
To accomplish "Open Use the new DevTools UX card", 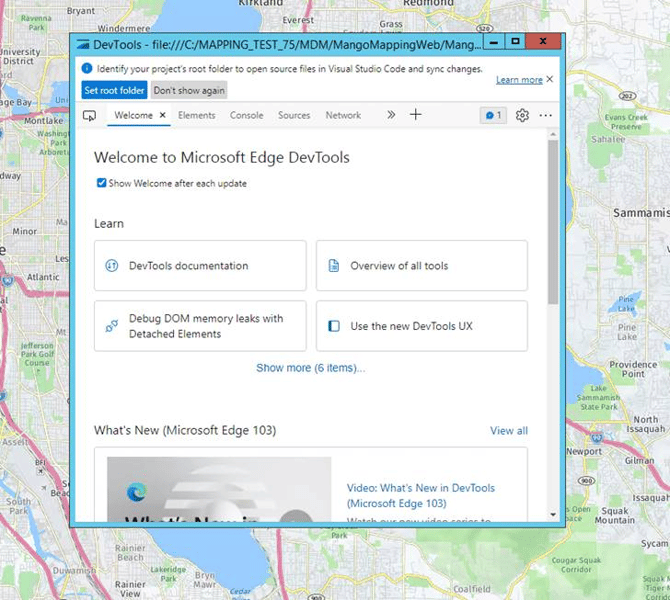I will pos(422,326).
